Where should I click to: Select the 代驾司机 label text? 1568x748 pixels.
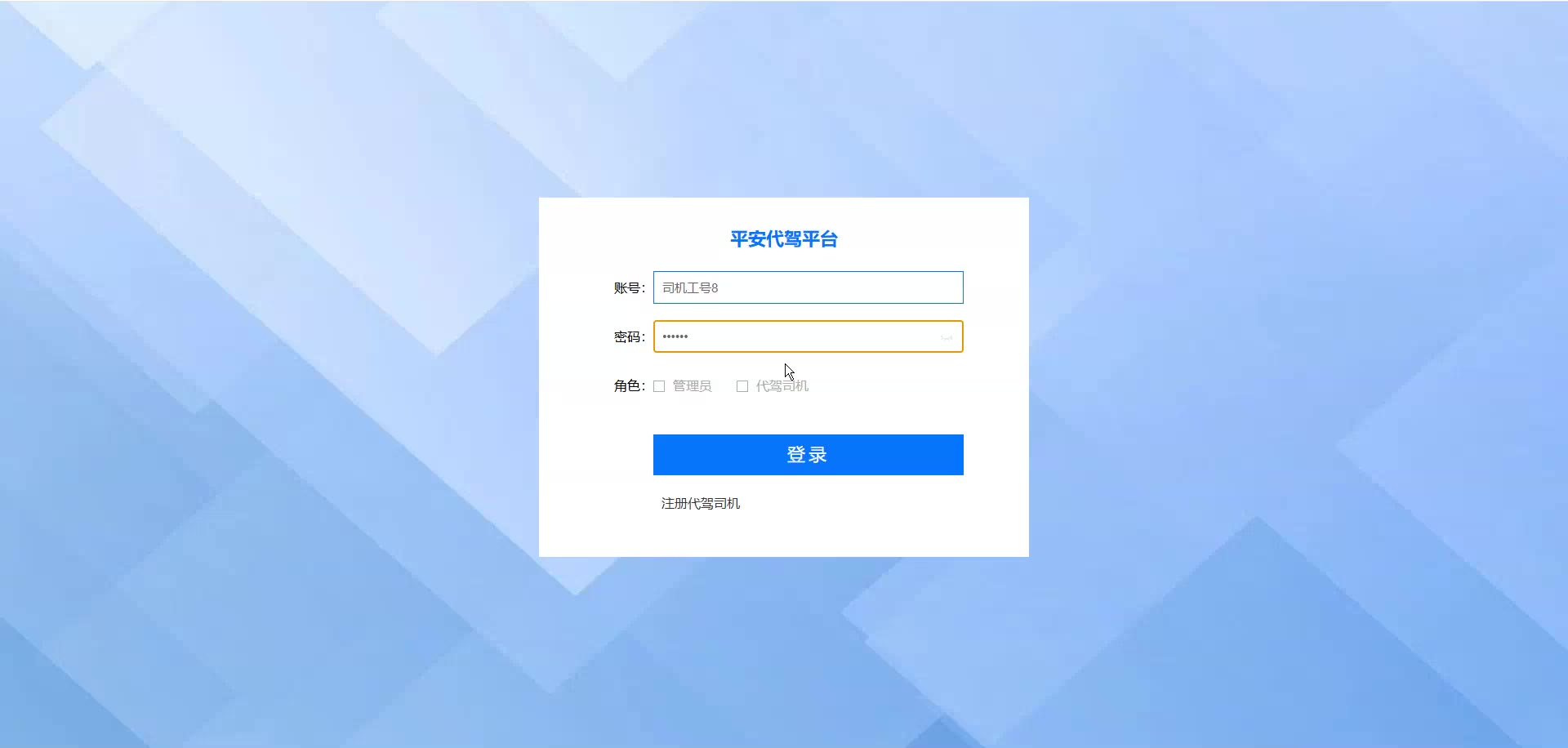[x=782, y=386]
